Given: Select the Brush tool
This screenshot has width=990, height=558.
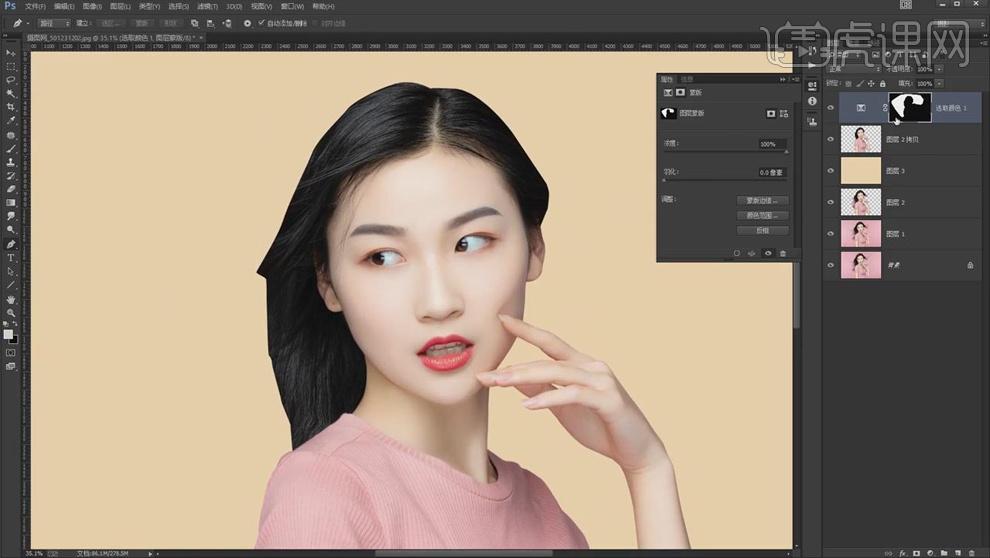Looking at the screenshot, I should coord(11,149).
